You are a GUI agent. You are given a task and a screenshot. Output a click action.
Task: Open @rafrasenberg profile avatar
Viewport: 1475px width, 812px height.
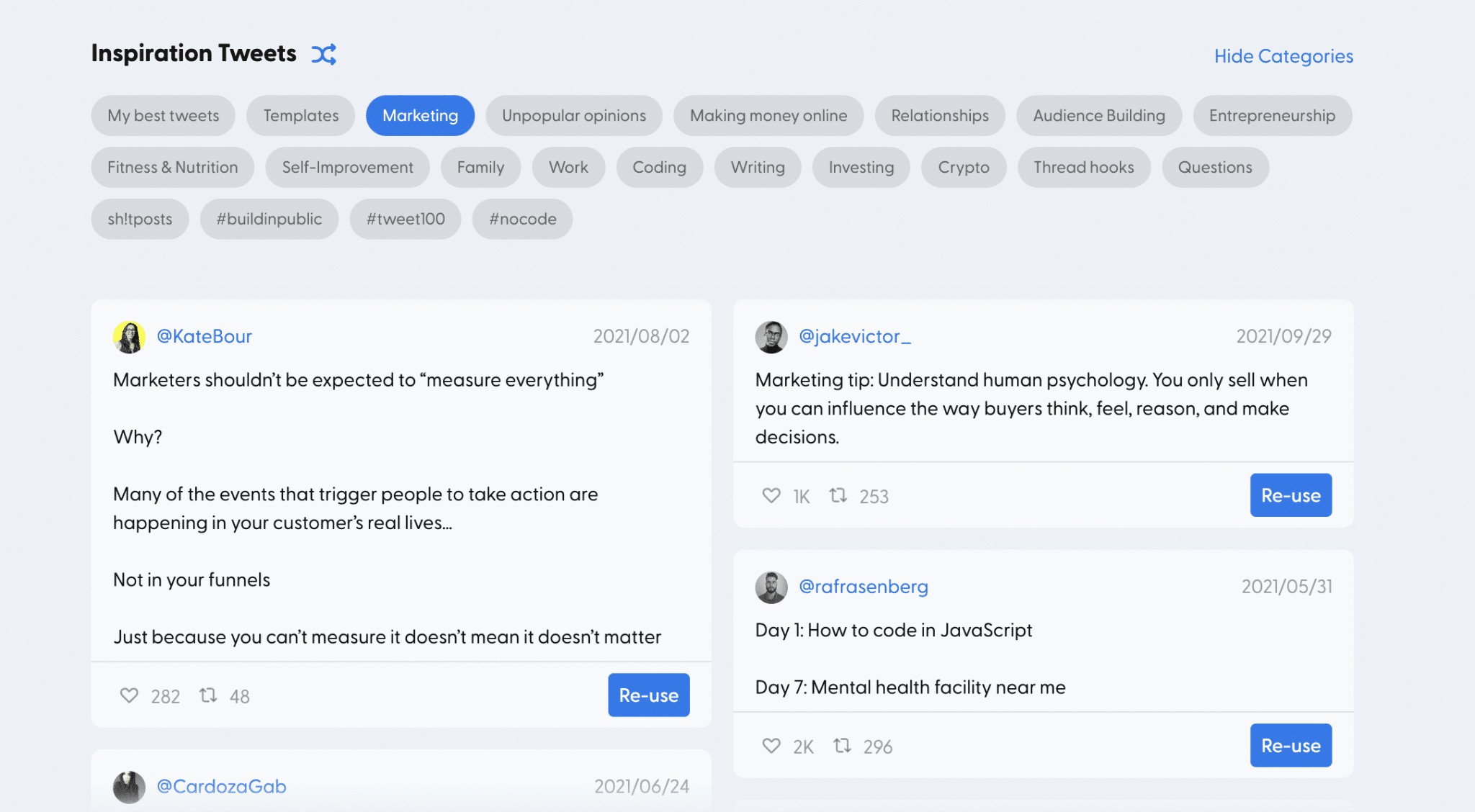(x=771, y=587)
